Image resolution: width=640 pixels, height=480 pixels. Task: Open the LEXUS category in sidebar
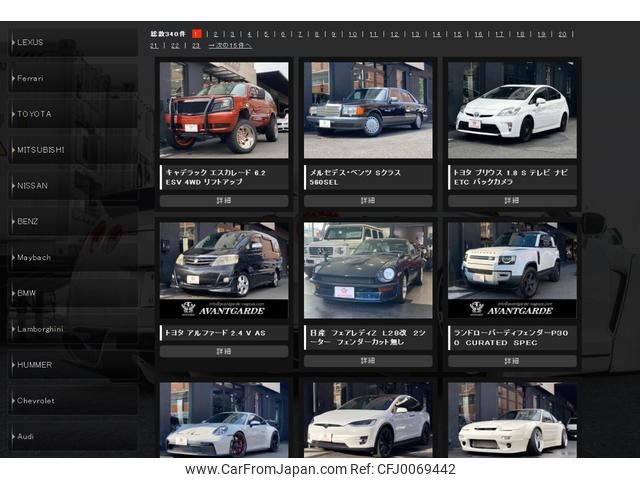pos(73,42)
